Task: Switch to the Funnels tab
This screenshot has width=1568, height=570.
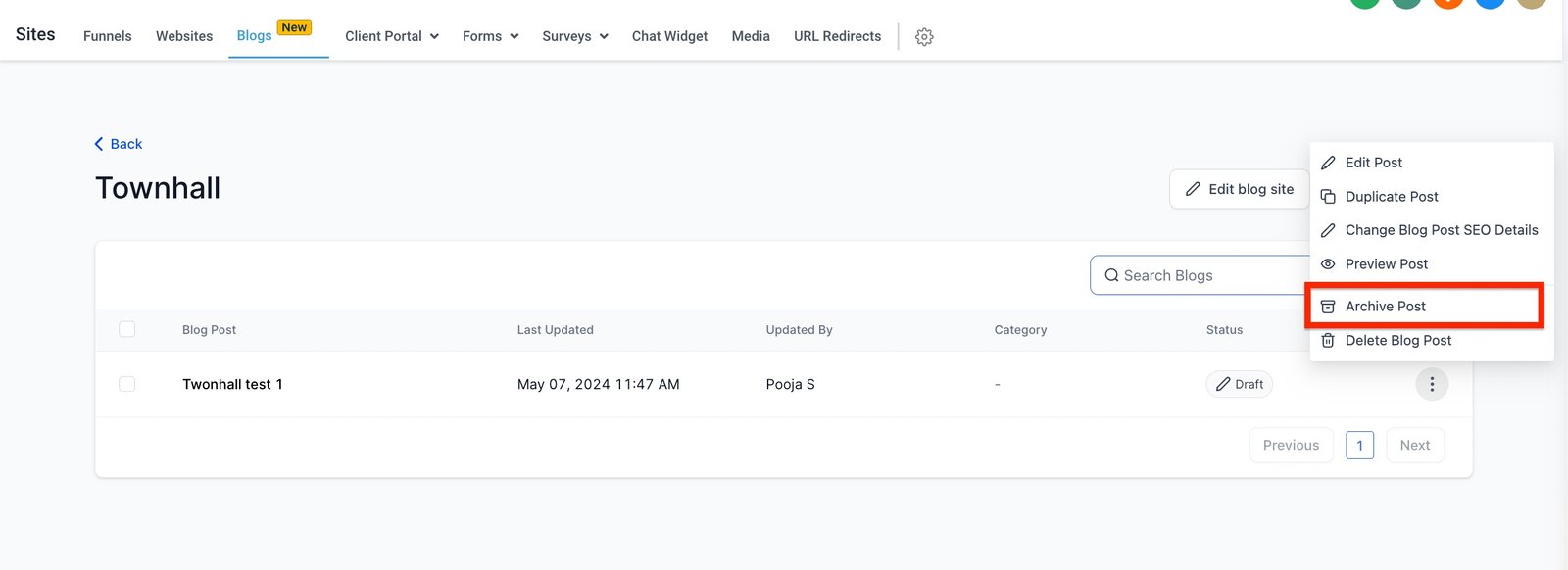Action: tap(107, 36)
